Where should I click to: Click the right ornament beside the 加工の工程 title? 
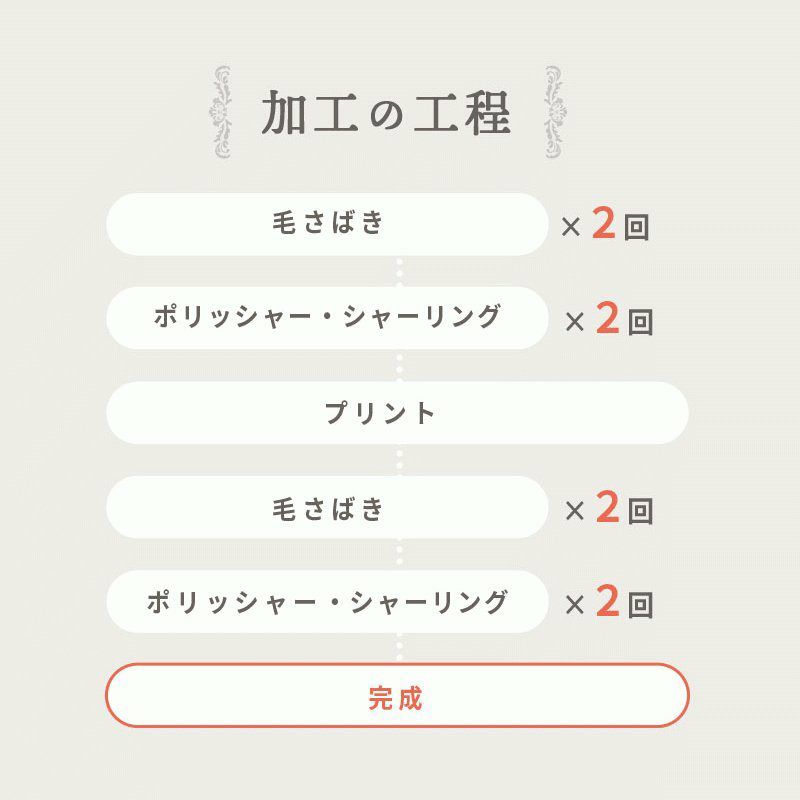tap(553, 111)
